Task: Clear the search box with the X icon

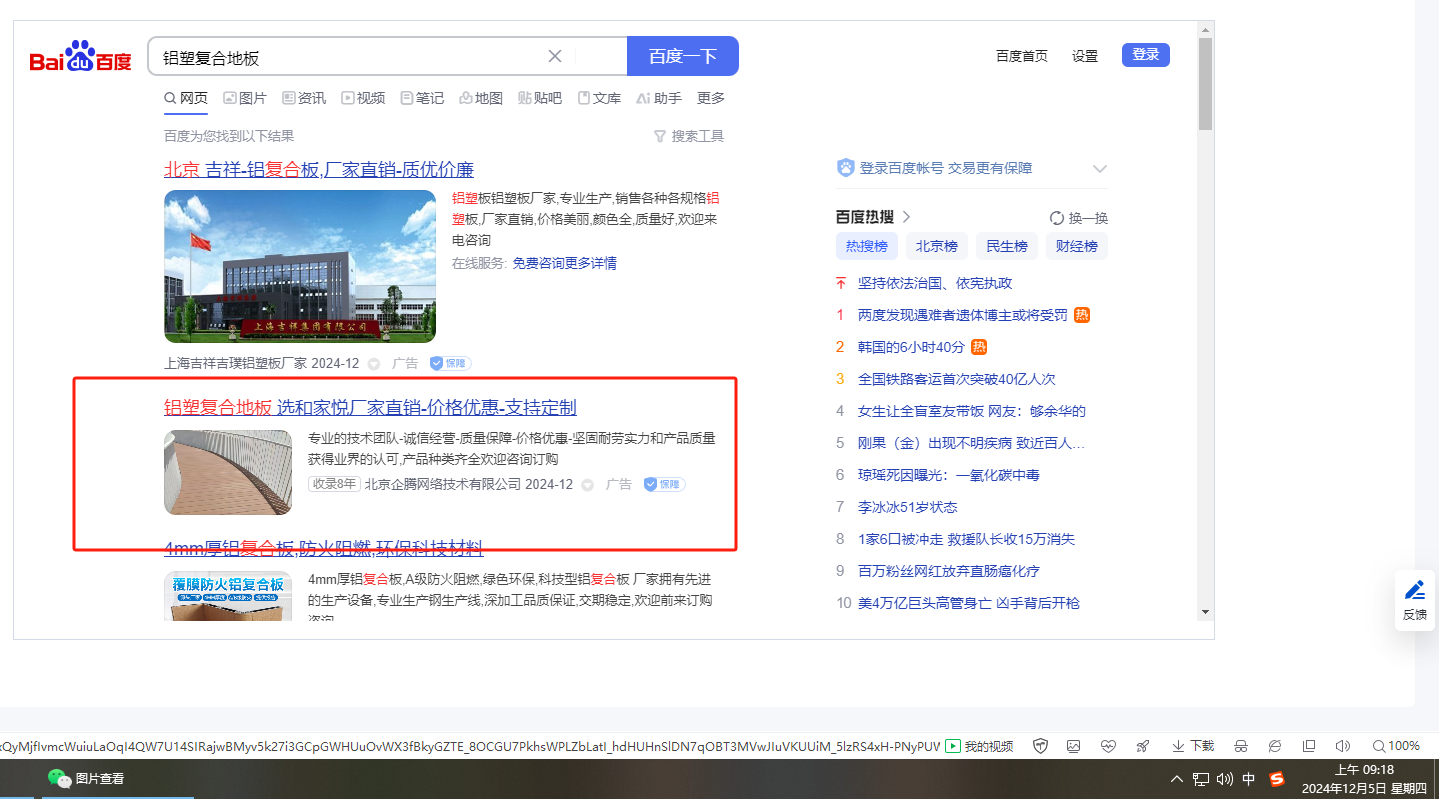Action: [x=555, y=56]
